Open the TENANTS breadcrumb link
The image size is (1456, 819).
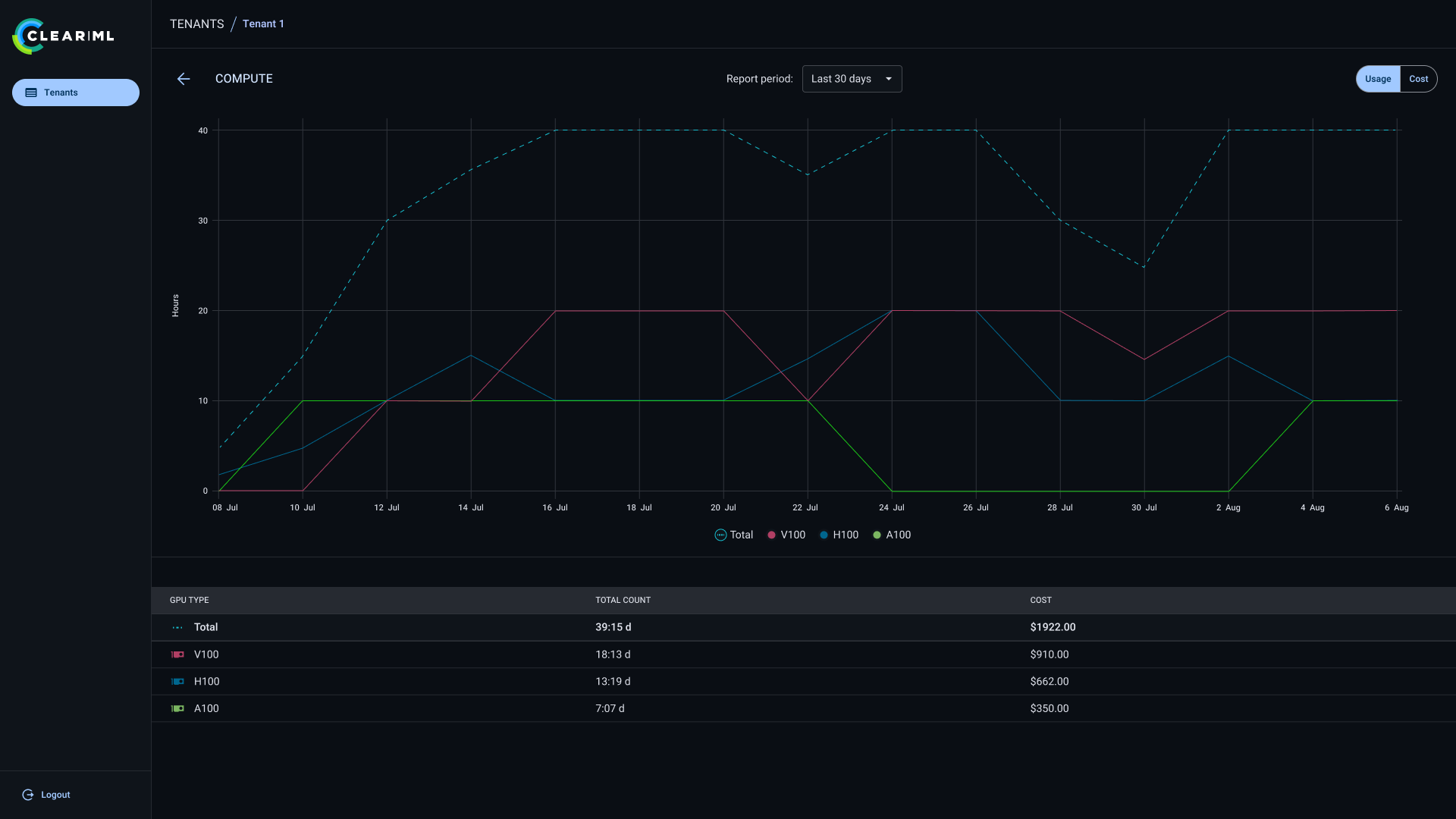(196, 24)
